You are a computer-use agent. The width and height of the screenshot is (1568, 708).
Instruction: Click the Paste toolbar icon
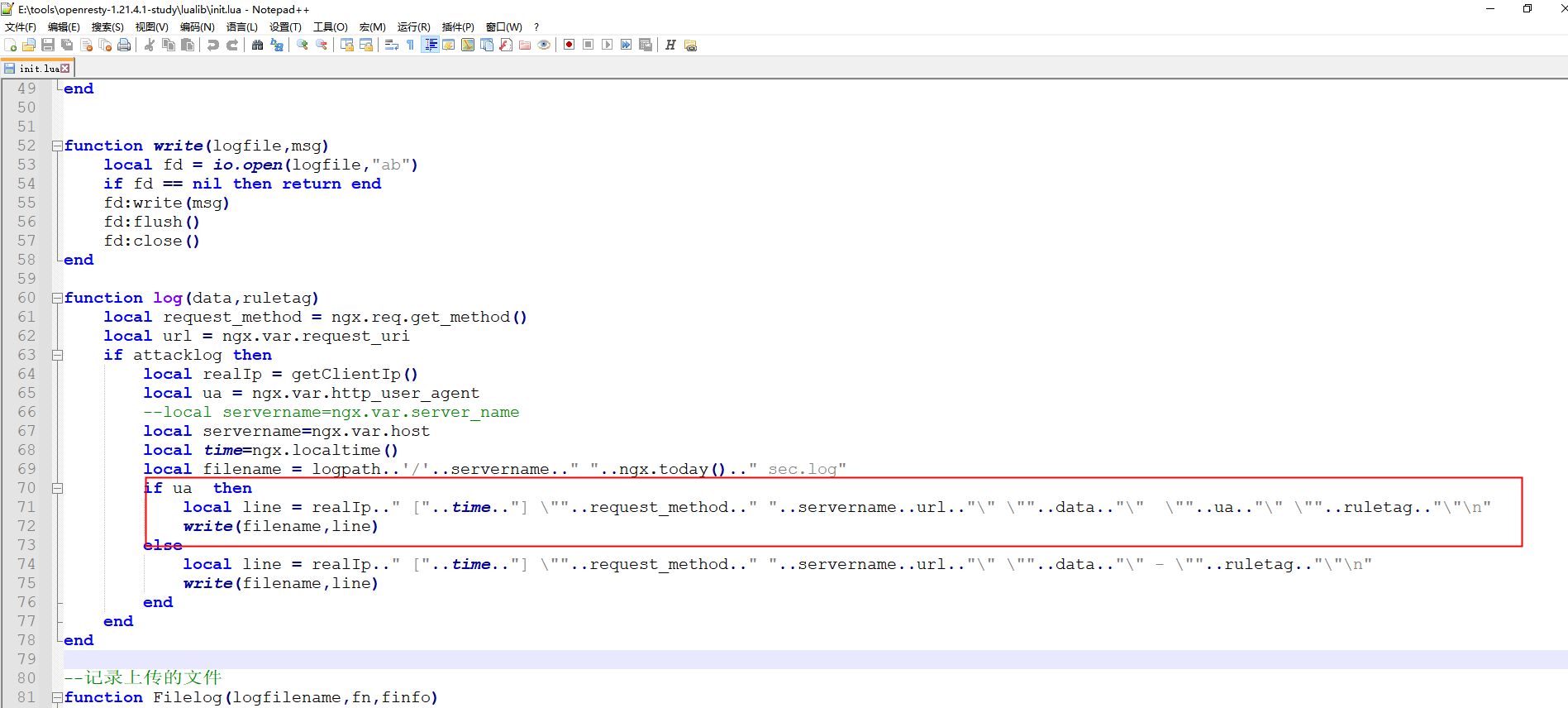point(188,45)
